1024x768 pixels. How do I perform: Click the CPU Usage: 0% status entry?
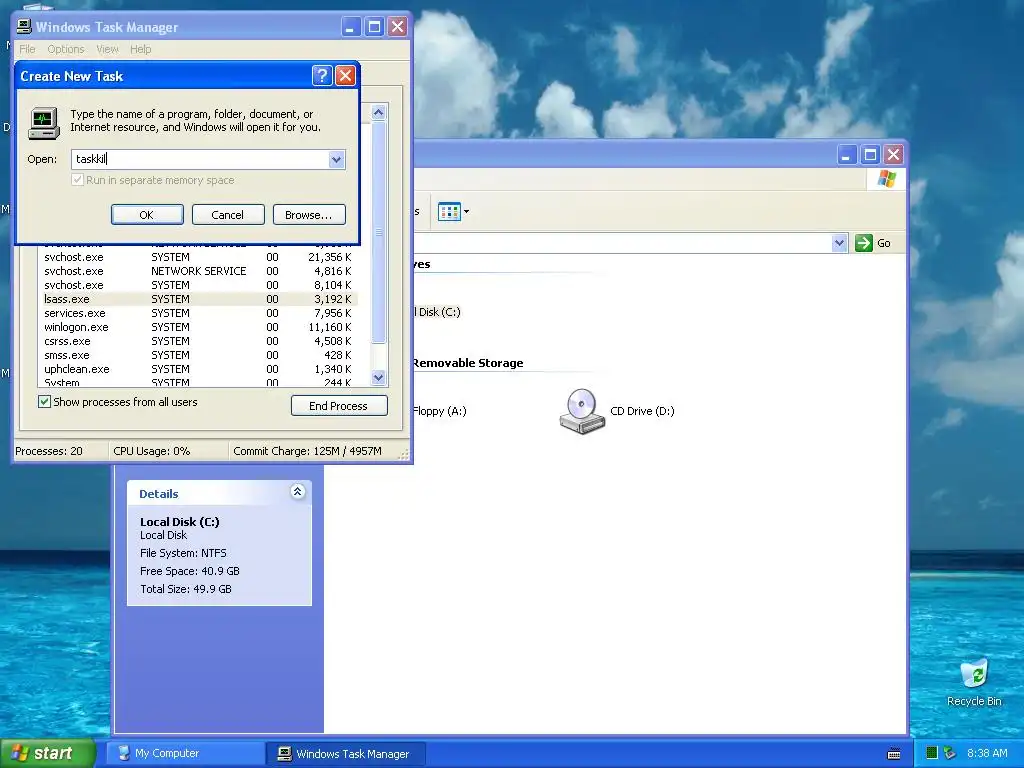(x=152, y=451)
